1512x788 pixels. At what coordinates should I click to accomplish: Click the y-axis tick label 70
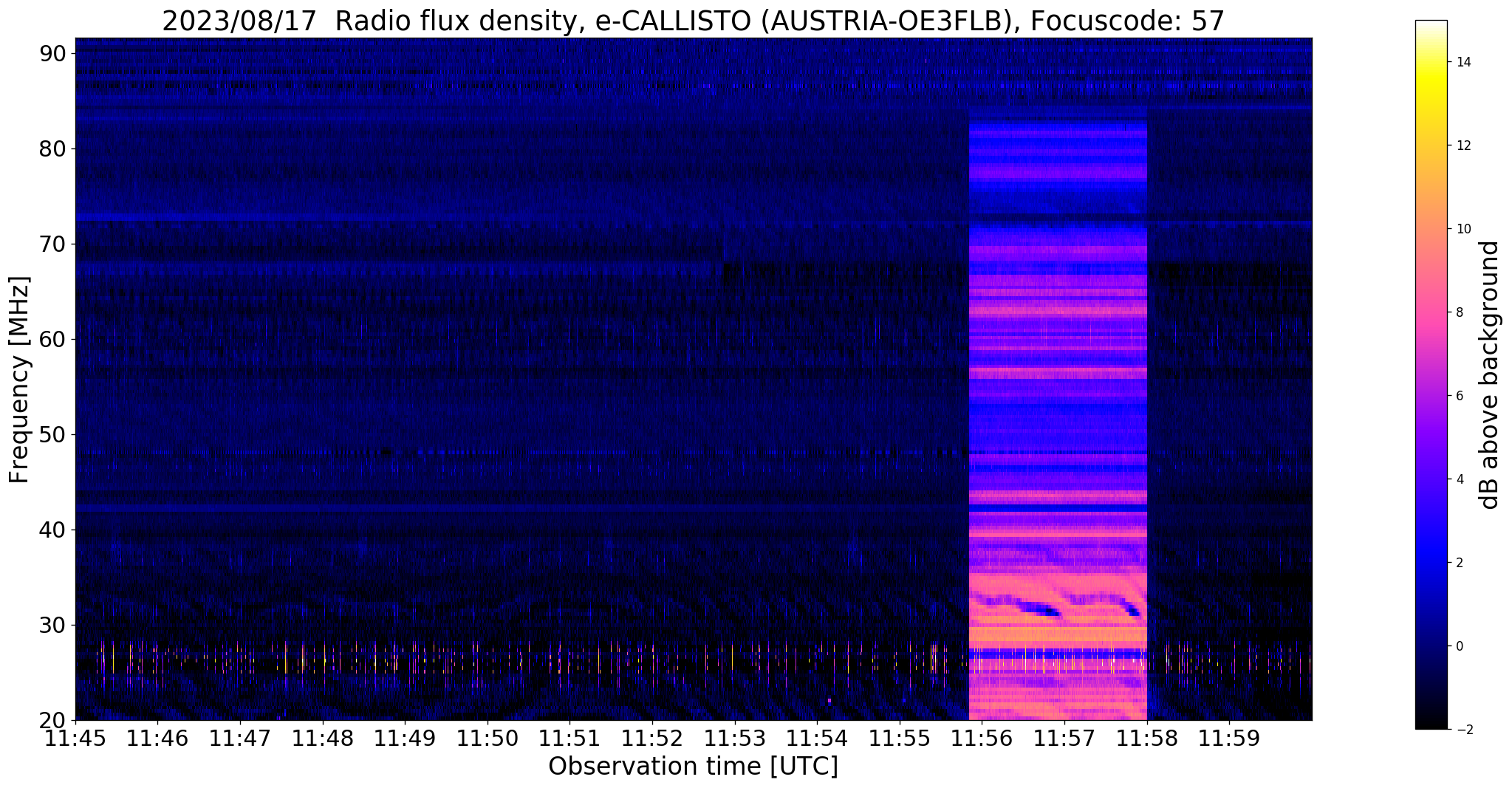[x=52, y=244]
